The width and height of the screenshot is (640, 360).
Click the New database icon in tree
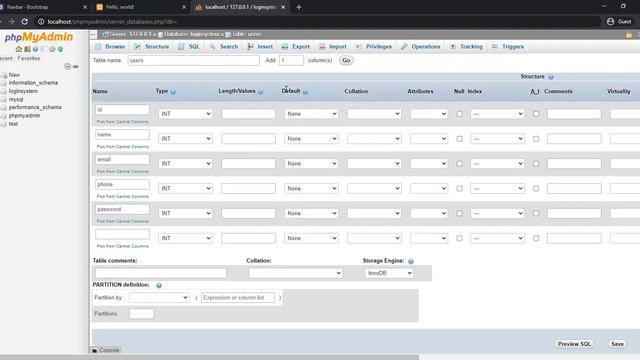4,75
